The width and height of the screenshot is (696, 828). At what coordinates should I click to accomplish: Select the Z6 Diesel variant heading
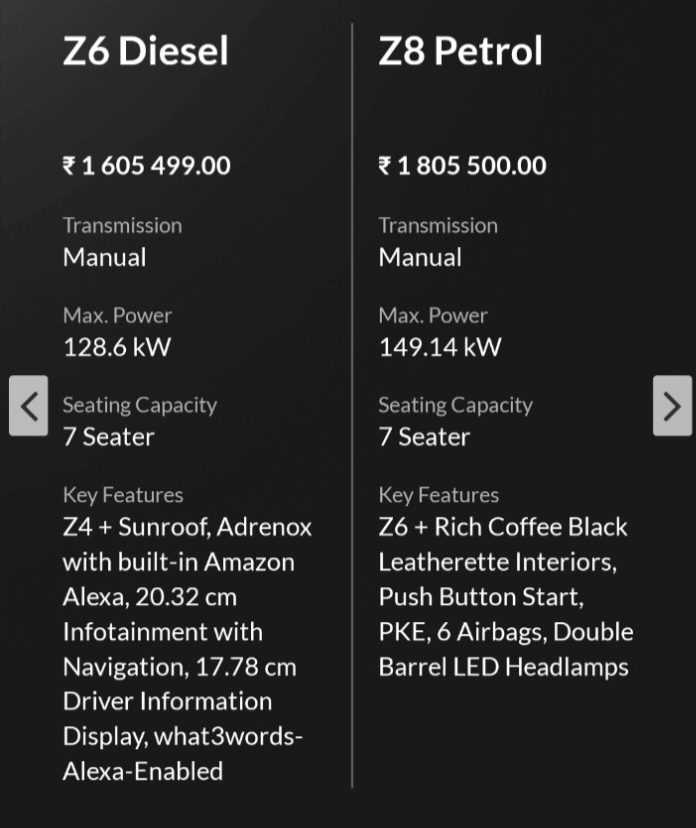click(146, 51)
